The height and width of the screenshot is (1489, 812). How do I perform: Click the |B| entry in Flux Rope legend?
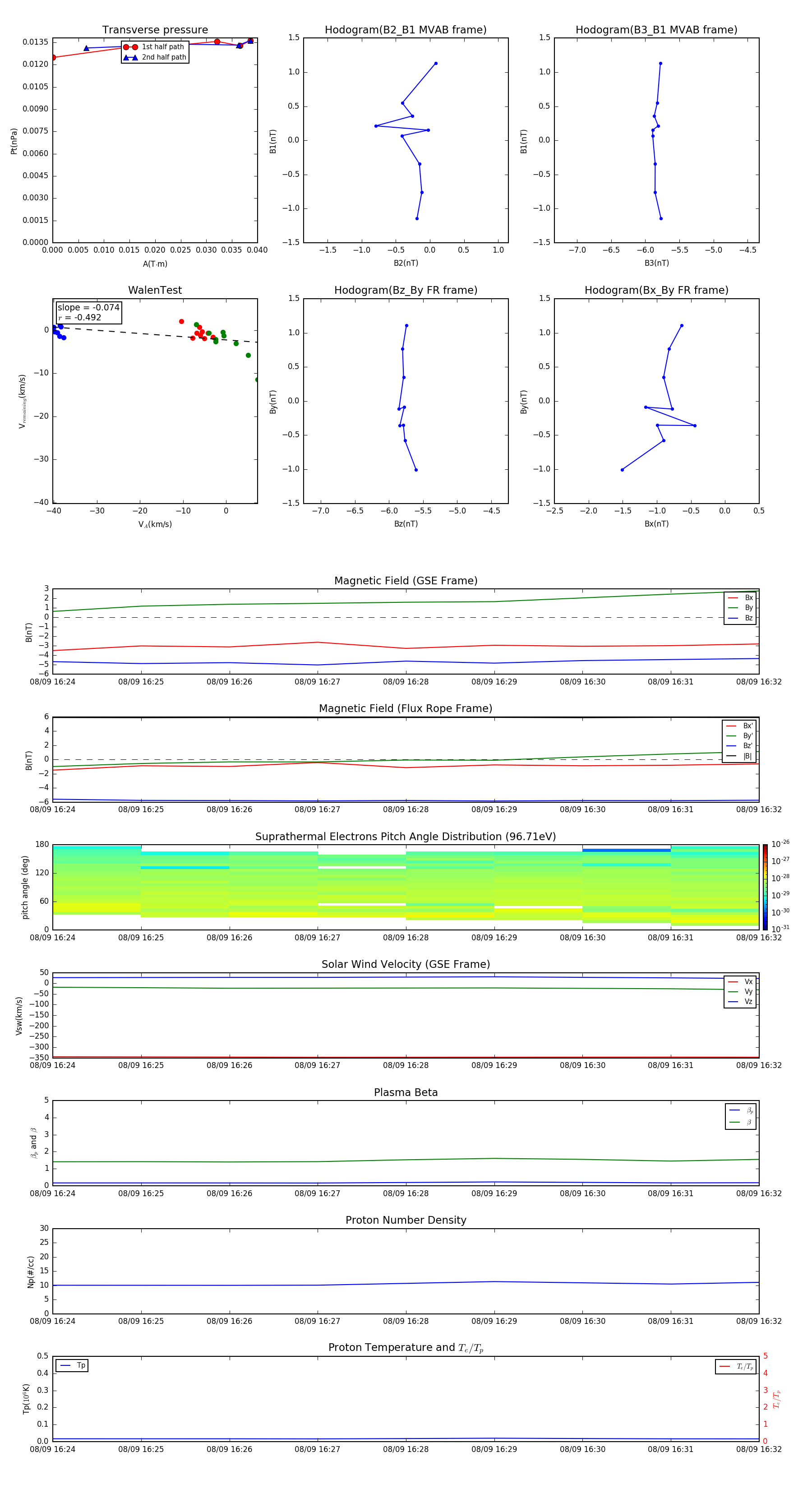740,757
